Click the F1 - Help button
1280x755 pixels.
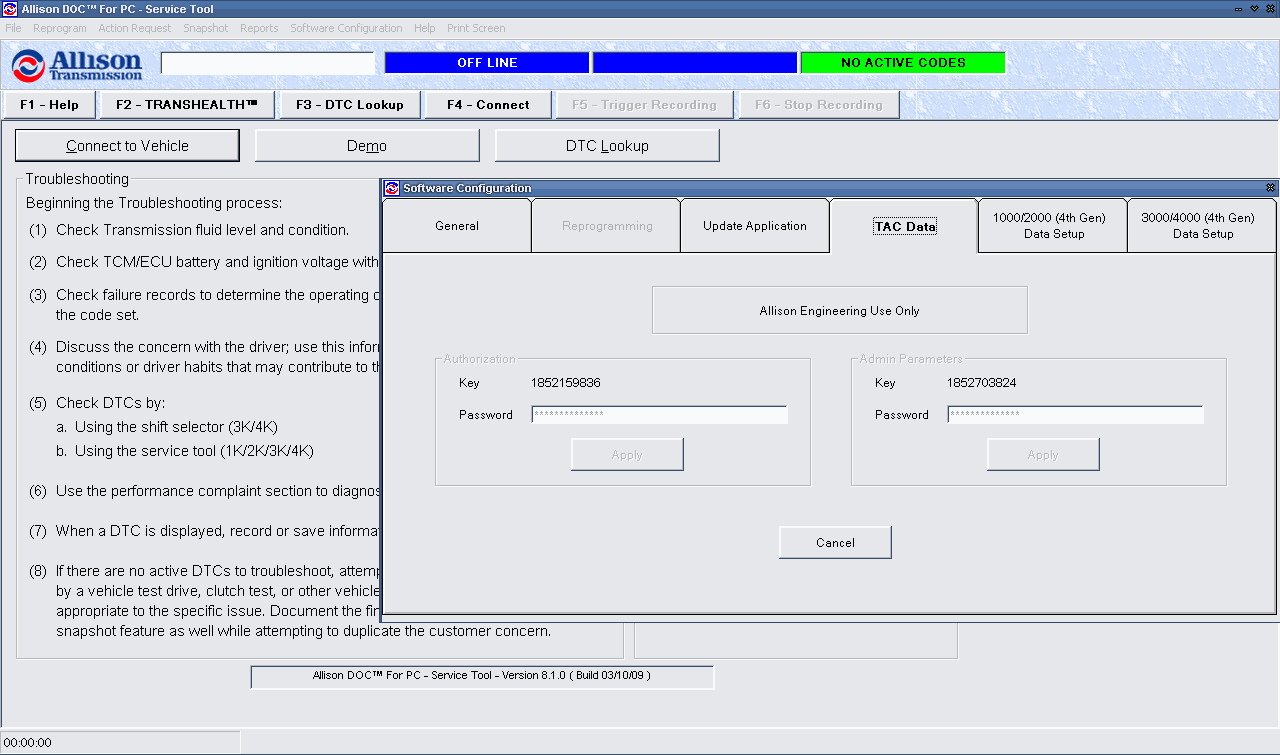click(x=49, y=105)
